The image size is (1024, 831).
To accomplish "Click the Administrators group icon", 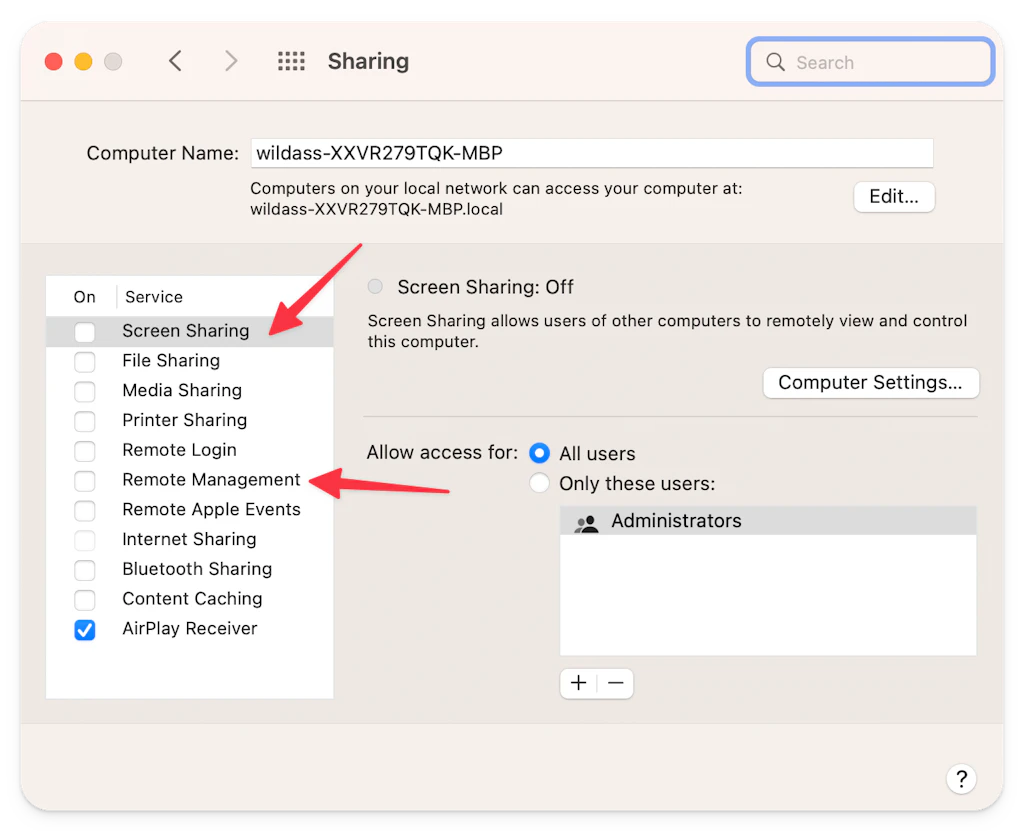I will [x=586, y=522].
